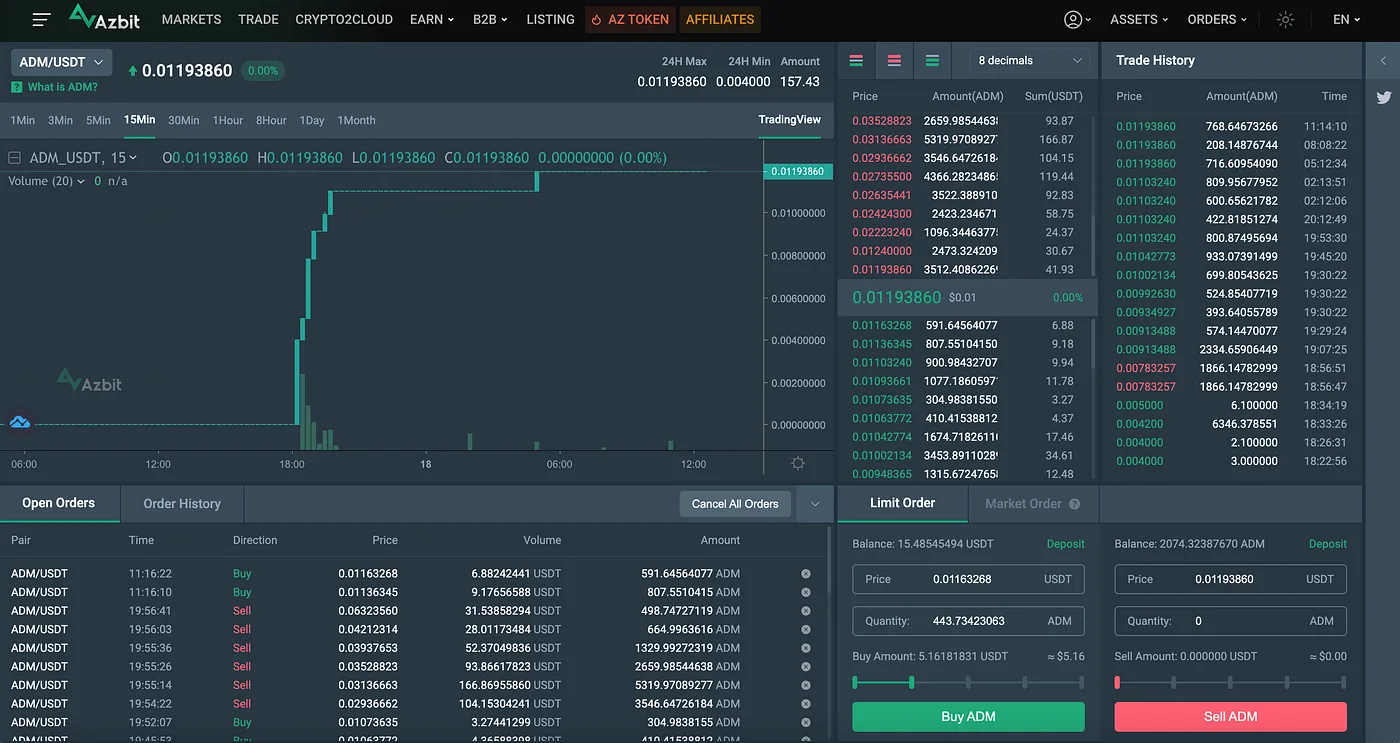
Task: Toggle light theme sun icon
Action: click(x=1286, y=19)
